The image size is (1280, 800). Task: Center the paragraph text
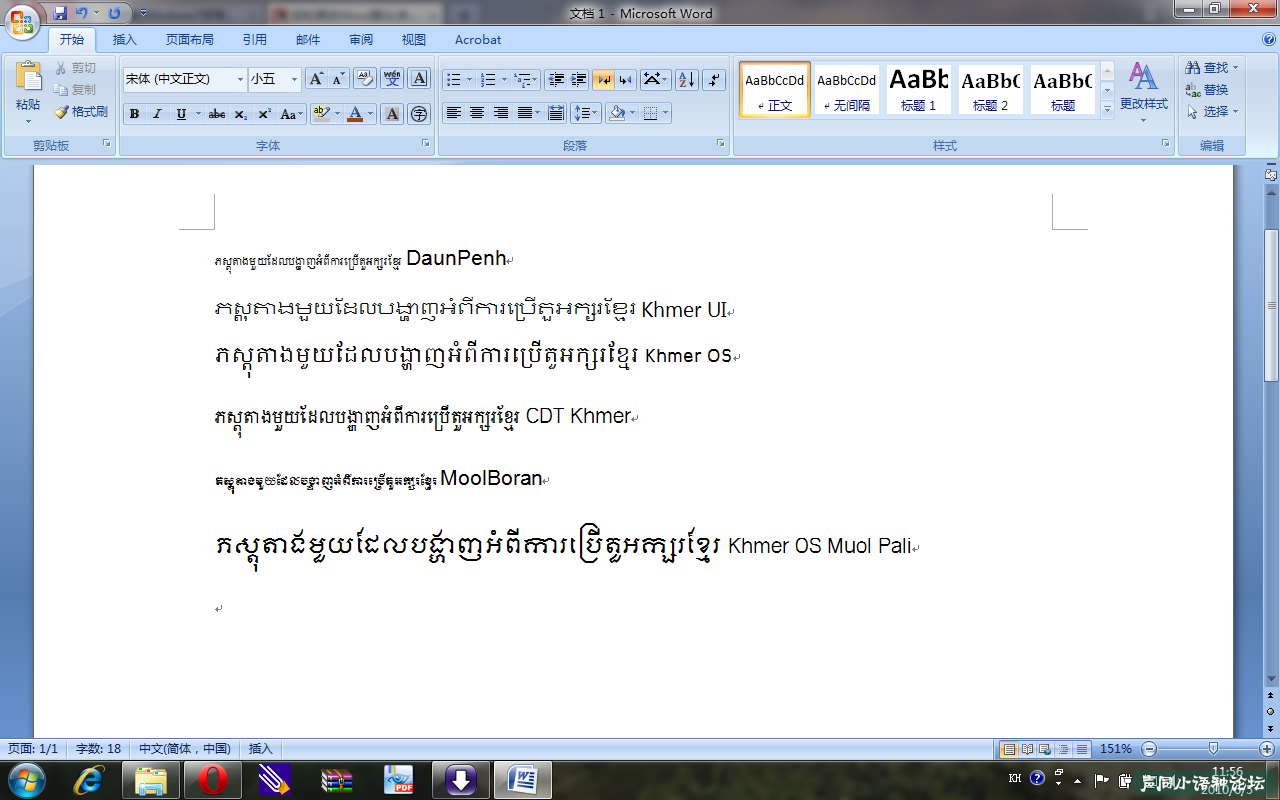pyautogui.click(x=477, y=113)
